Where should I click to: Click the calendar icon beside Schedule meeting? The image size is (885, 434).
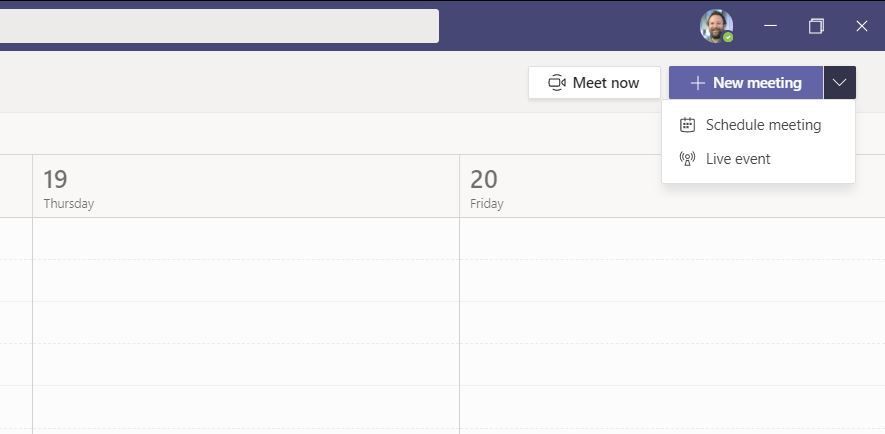(687, 125)
